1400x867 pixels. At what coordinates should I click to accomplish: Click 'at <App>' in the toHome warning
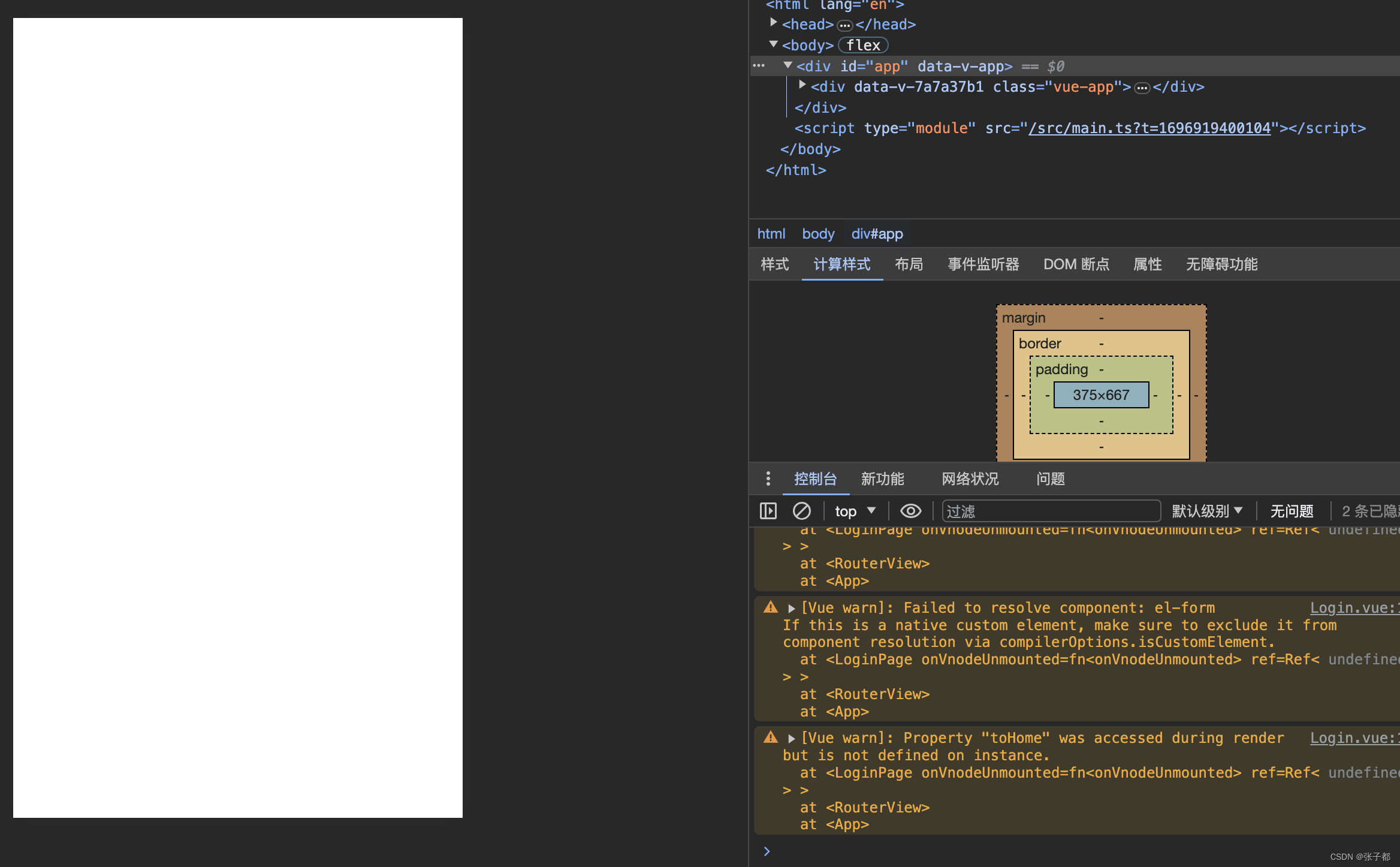pyautogui.click(x=834, y=824)
